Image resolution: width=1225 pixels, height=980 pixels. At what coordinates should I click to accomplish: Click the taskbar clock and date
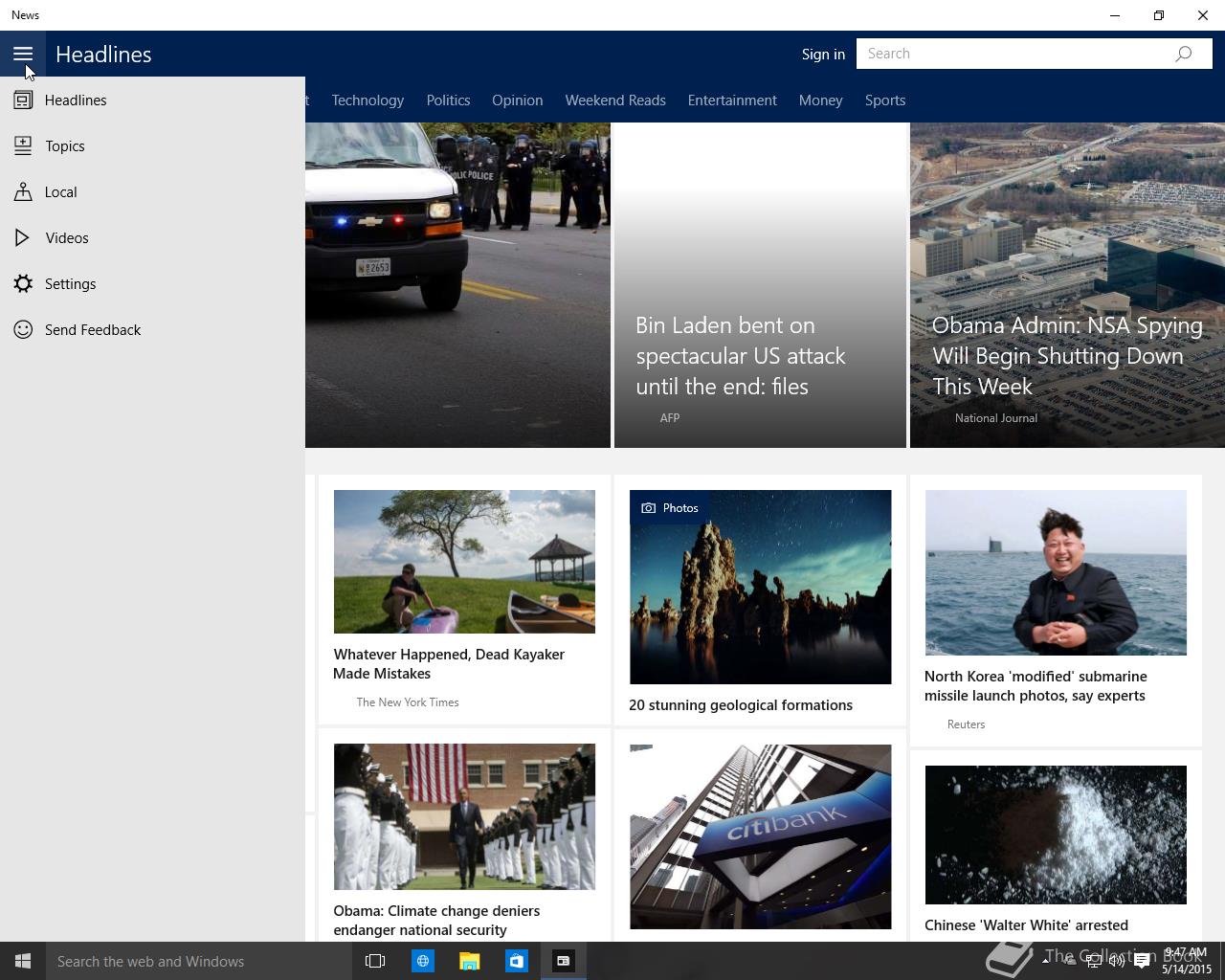(1186, 961)
